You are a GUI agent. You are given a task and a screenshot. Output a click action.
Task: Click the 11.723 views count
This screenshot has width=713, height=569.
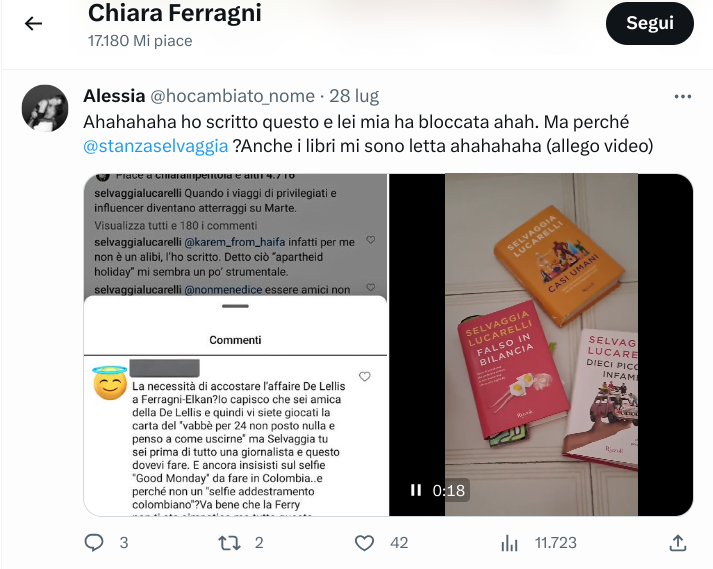click(556, 543)
